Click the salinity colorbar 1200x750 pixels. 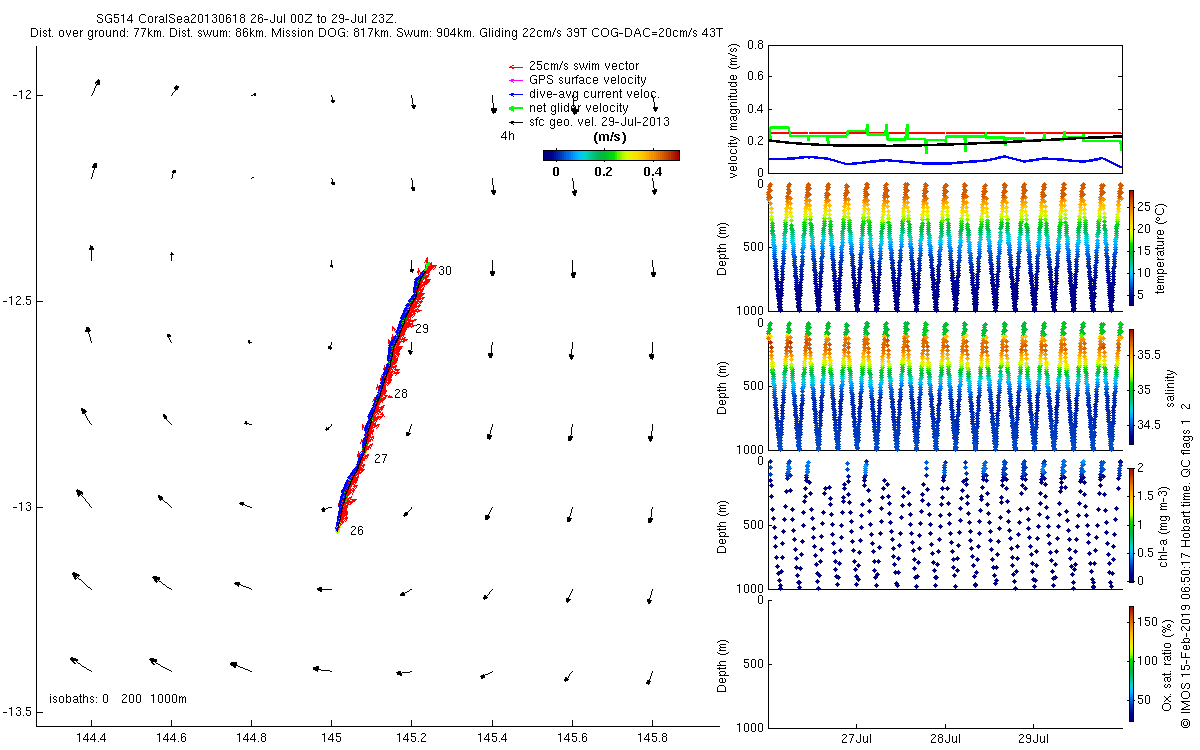[1131, 389]
